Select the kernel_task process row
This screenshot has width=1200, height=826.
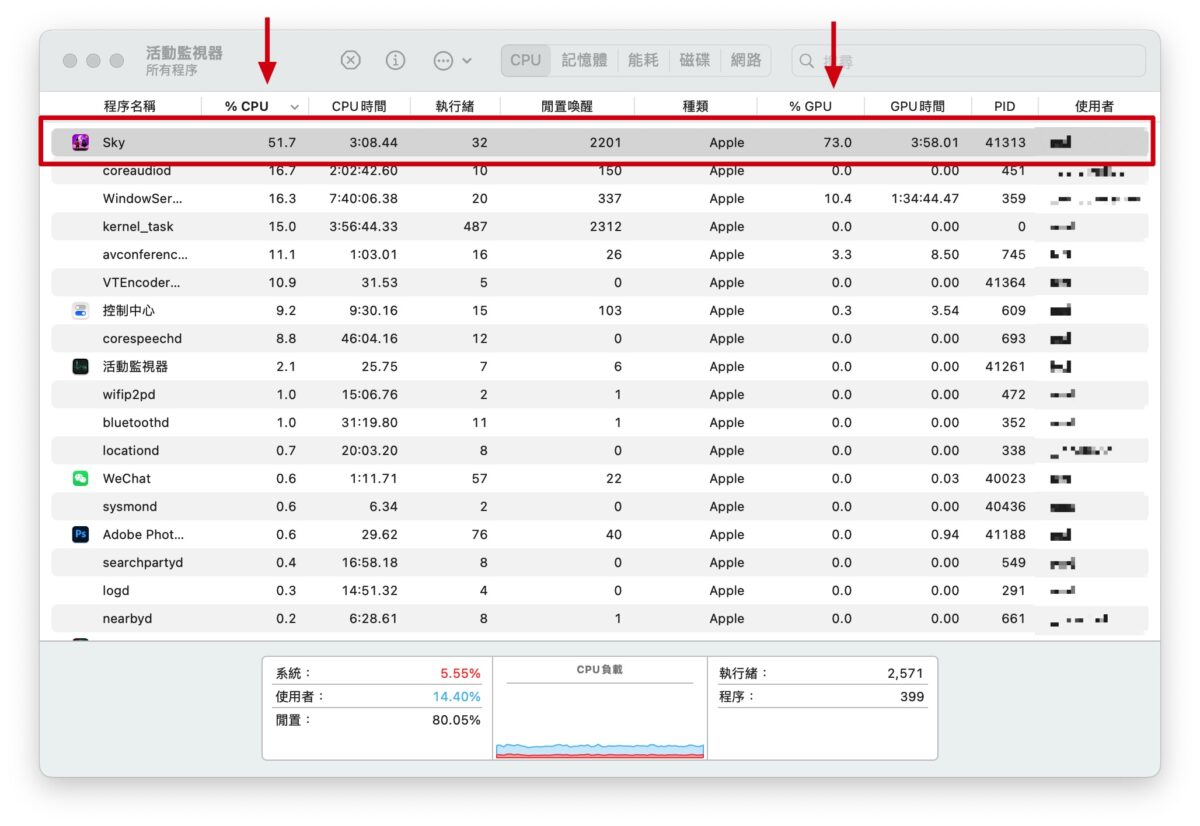(x=400, y=227)
